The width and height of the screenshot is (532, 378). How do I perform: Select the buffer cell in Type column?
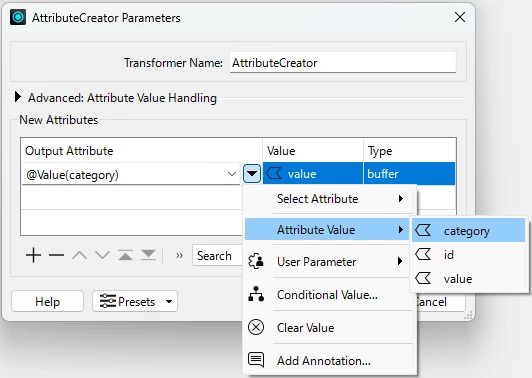pos(410,174)
